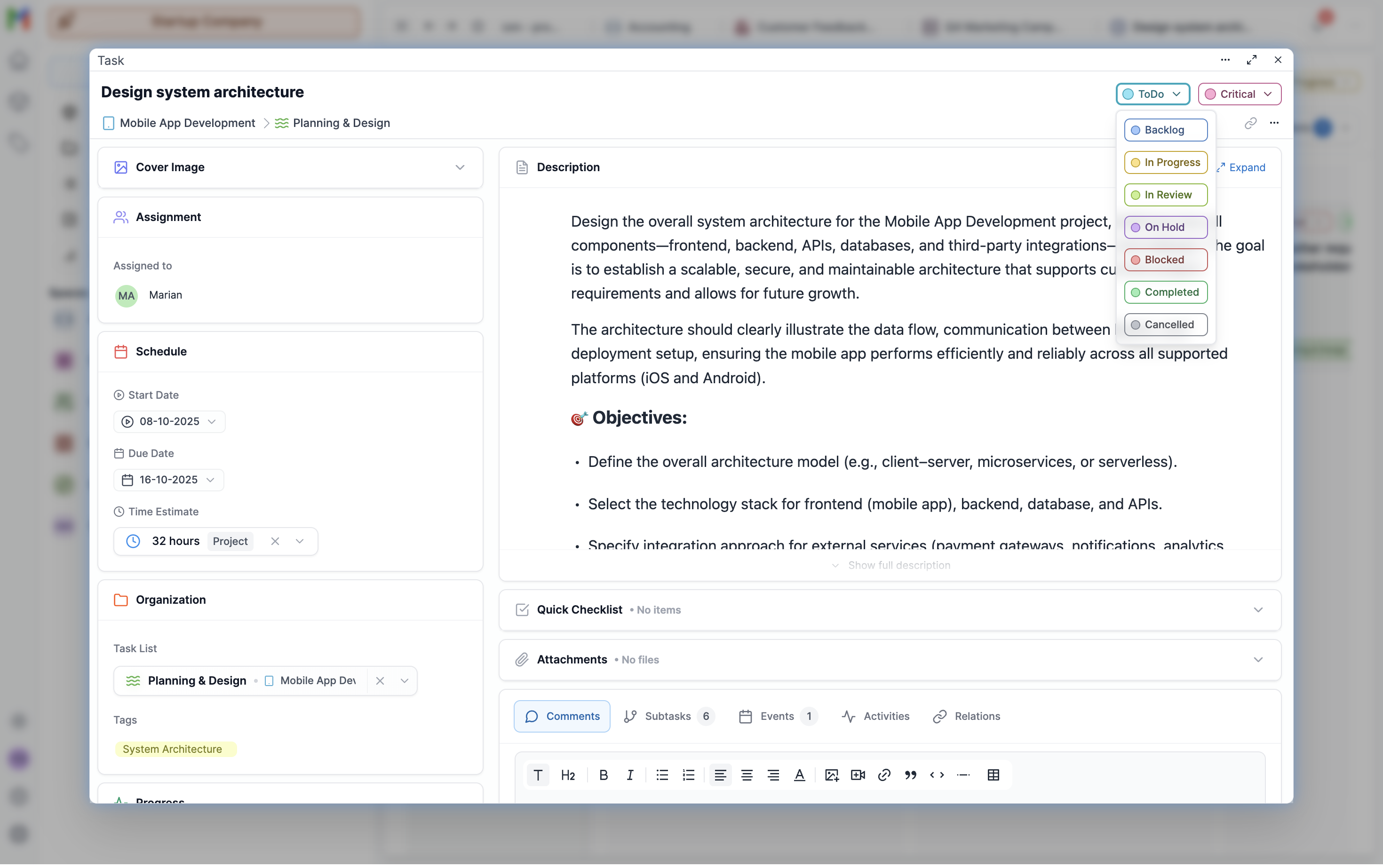Clear the 32 hours time estimate
The height and width of the screenshot is (868, 1383).
pos(275,541)
